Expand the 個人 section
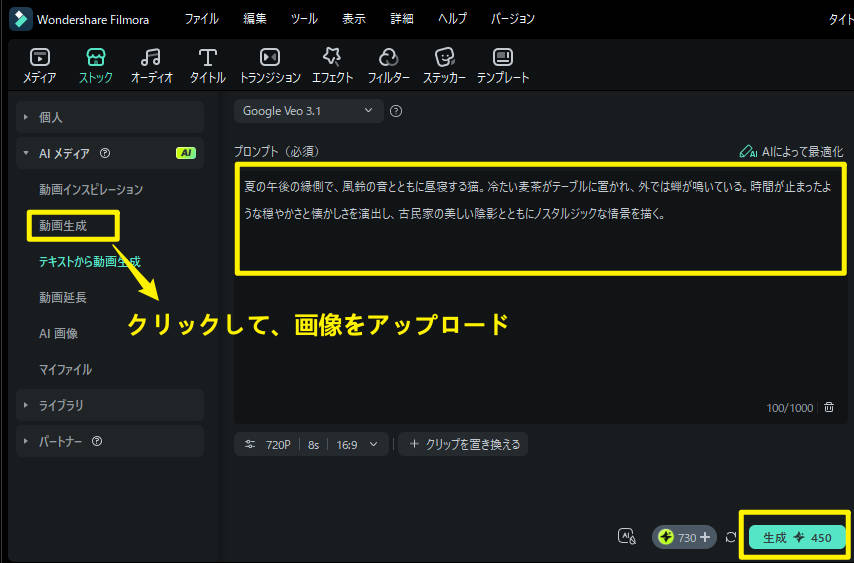Image resolution: width=854 pixels, height=563 pixels. (x=110, y=117)
